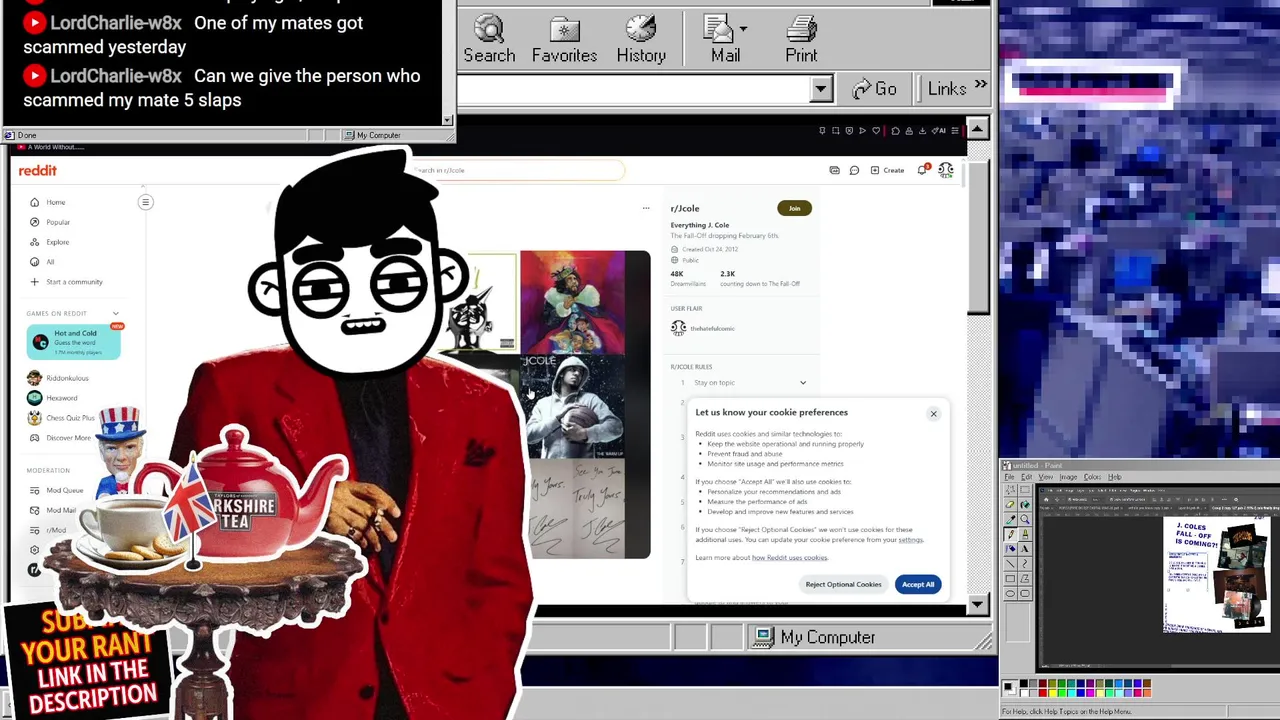Open the Edit menu in Paint
Image resolution: width=1280 pixels, height=720 pixels.
point(1027,477)
